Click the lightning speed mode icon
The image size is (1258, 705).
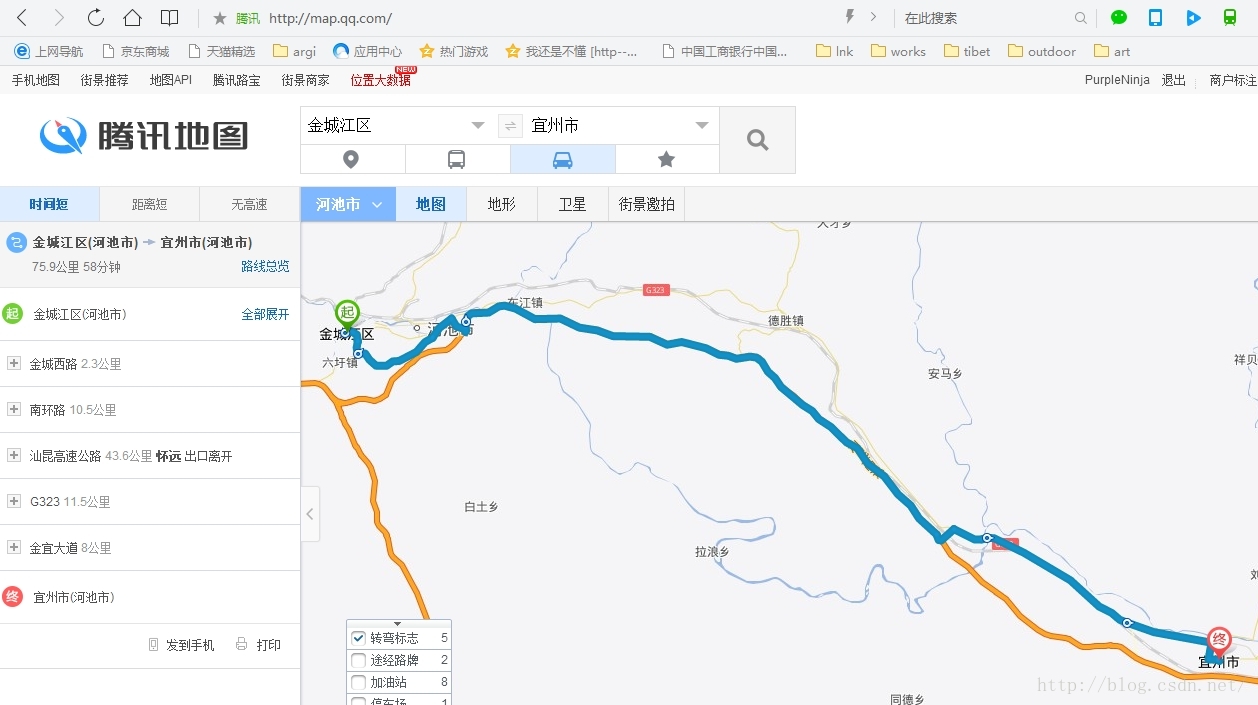[x=850, y=17]
